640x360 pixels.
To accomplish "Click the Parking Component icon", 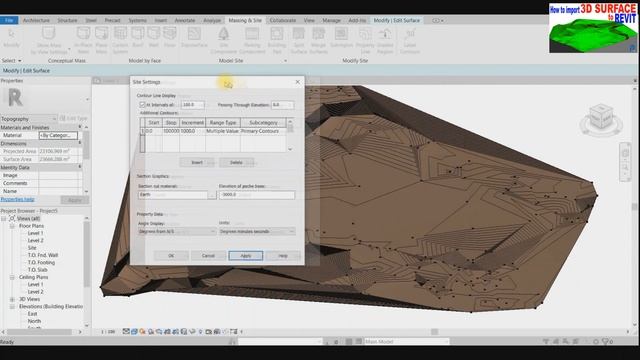I will click(252, 33).
